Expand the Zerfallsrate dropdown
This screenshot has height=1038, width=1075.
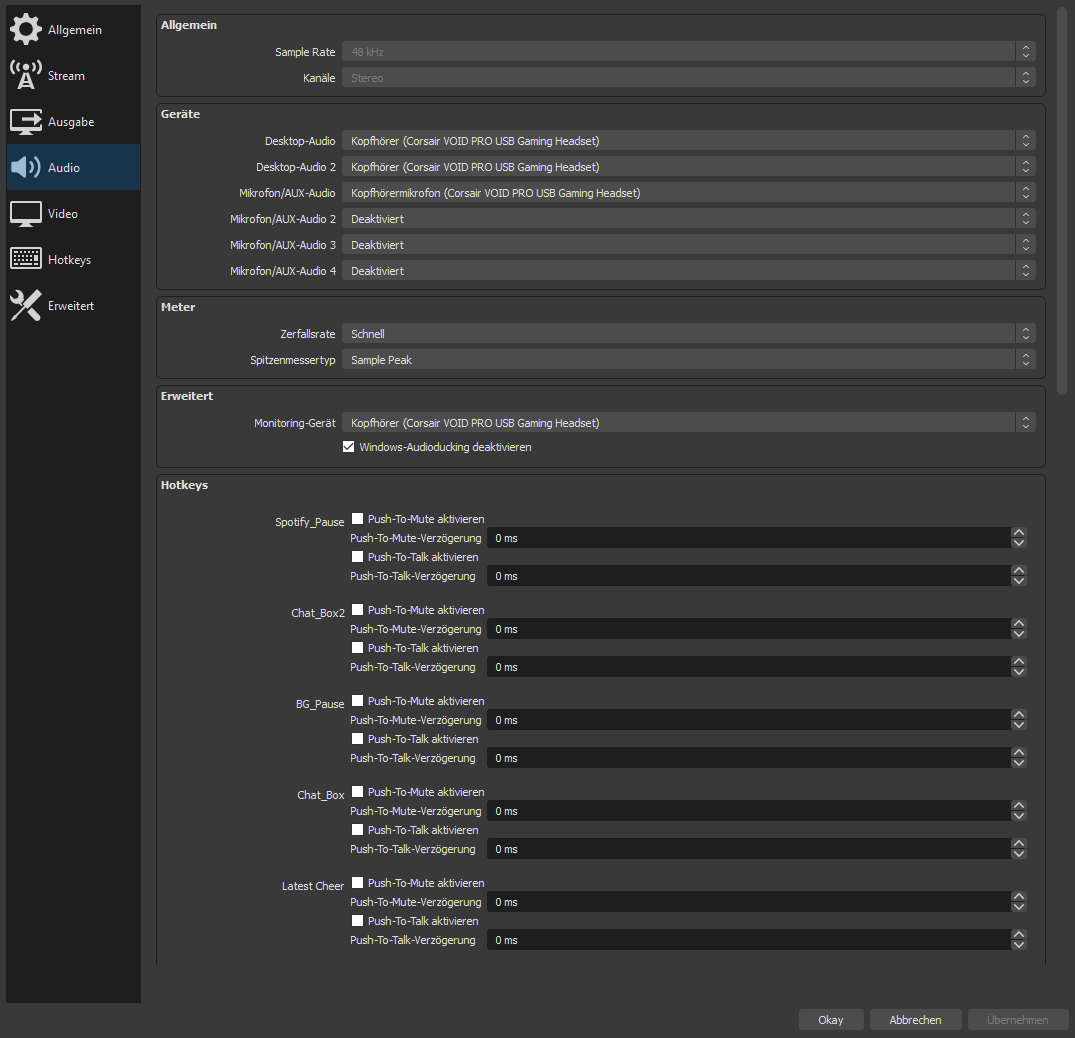tap(688, 334)
